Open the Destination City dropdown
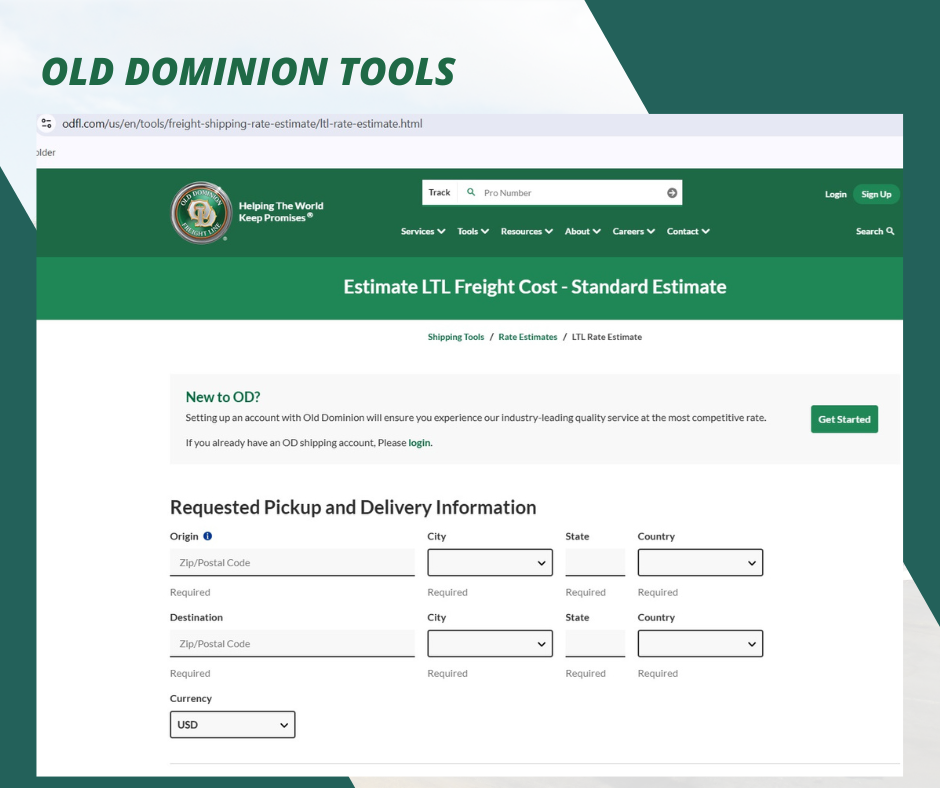This screenshot has width=940, height=788. (490, 643)
